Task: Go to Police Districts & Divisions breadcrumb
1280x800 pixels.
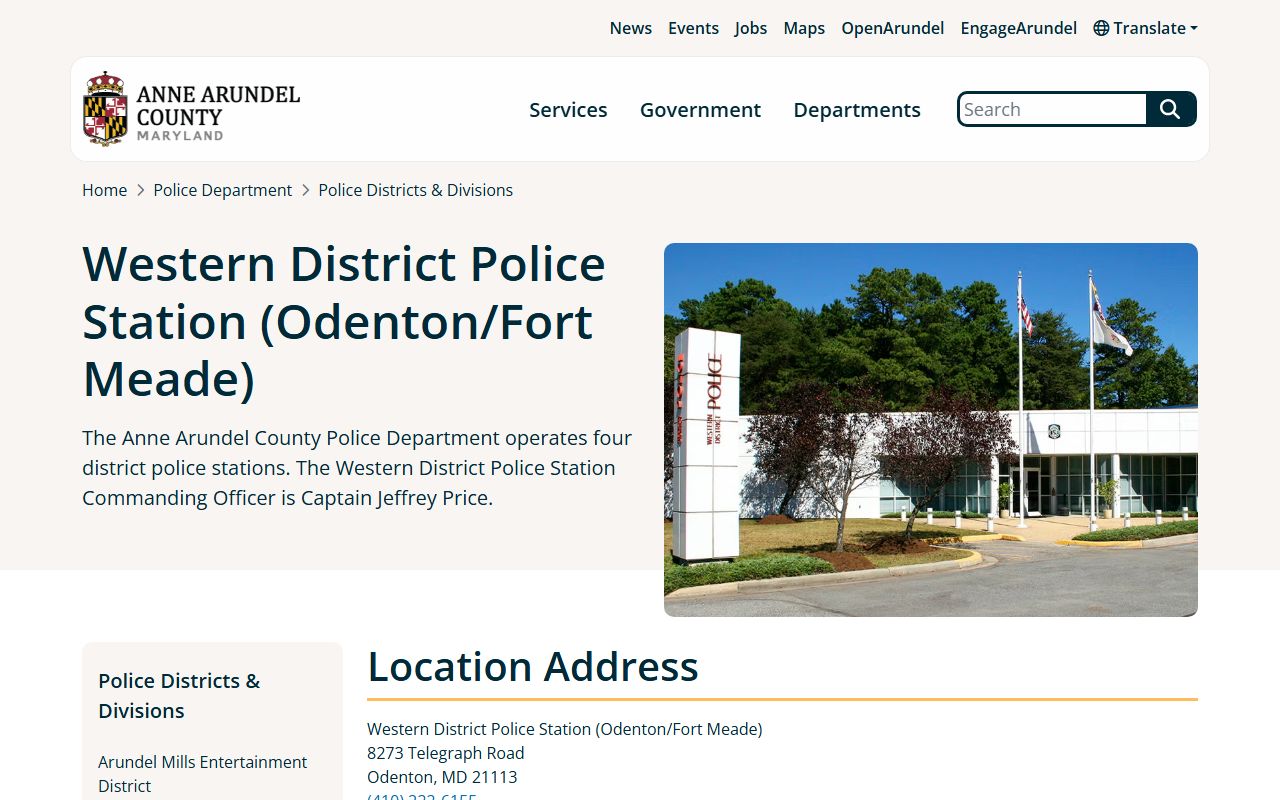Action: pos(416,190)
